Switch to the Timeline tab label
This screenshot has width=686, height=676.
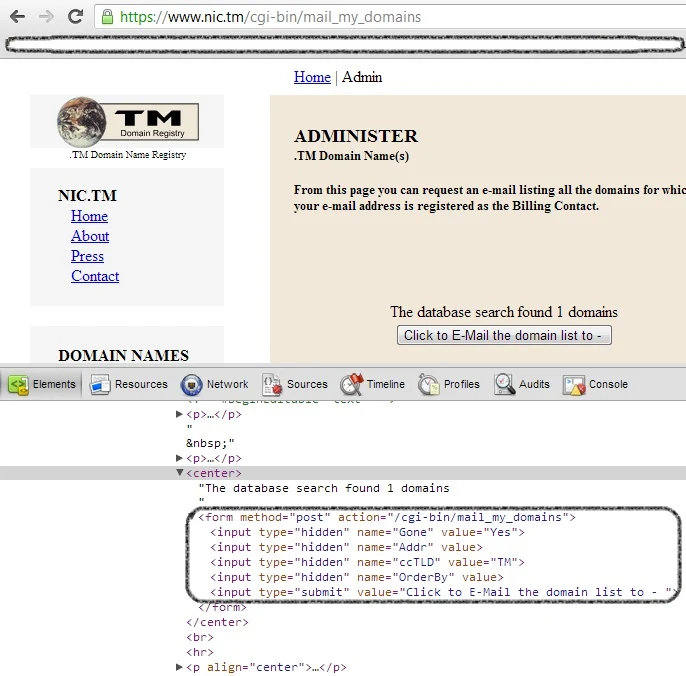point(385,384)
